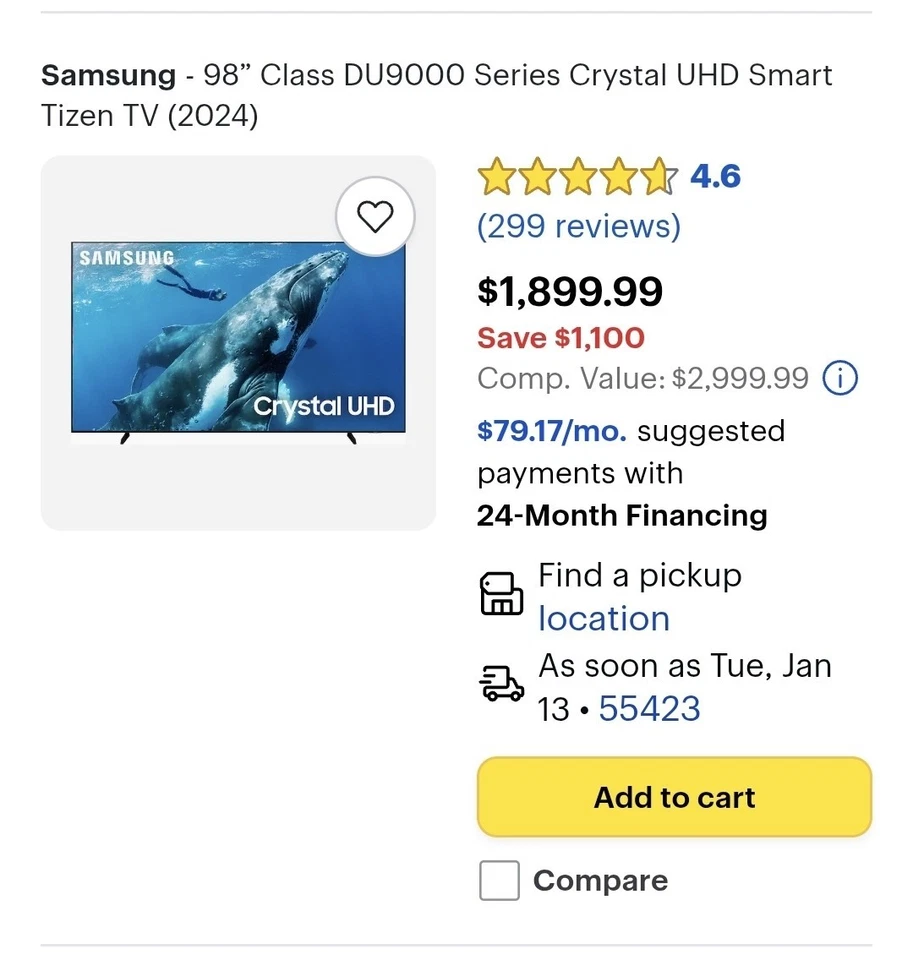Click the 4.6 rating score
The image size is (913, 960).
pyautogui.click(x=715, y=177)
